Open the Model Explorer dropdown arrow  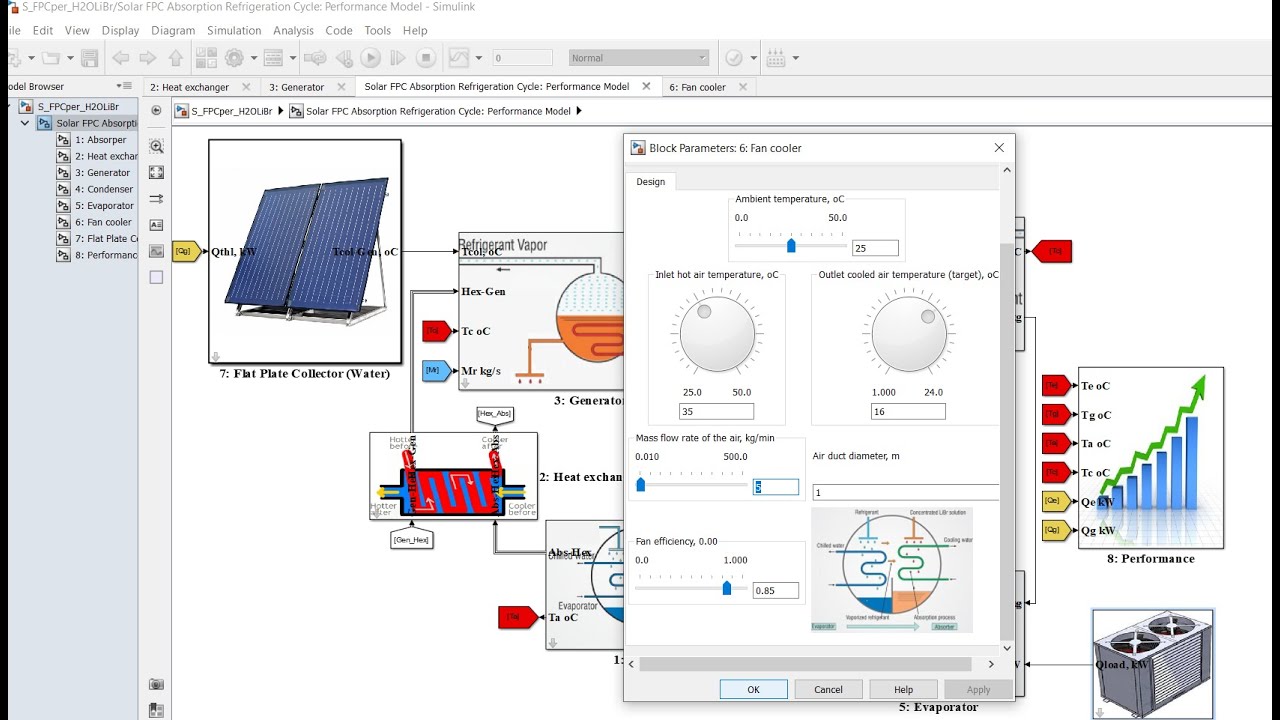point(294,58)
